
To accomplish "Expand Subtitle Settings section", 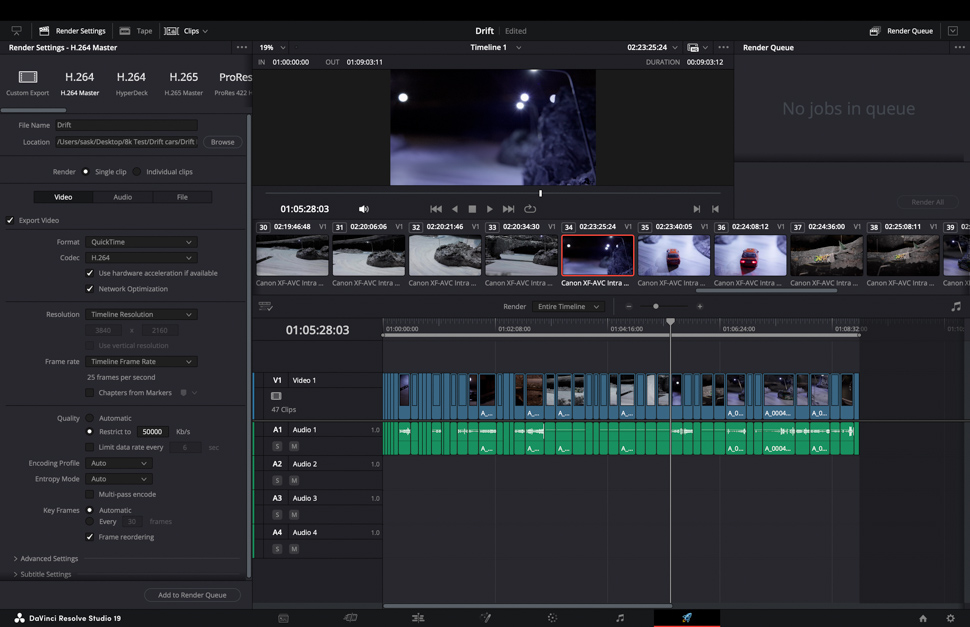I will point(43,574).
